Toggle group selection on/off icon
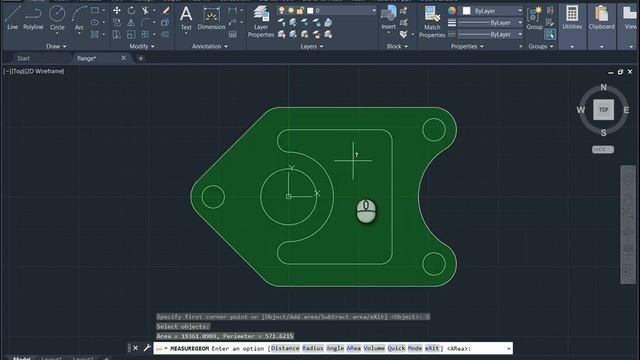Viewport: 640px width, 360px height. pyautogui.click(x=550, y=35)
